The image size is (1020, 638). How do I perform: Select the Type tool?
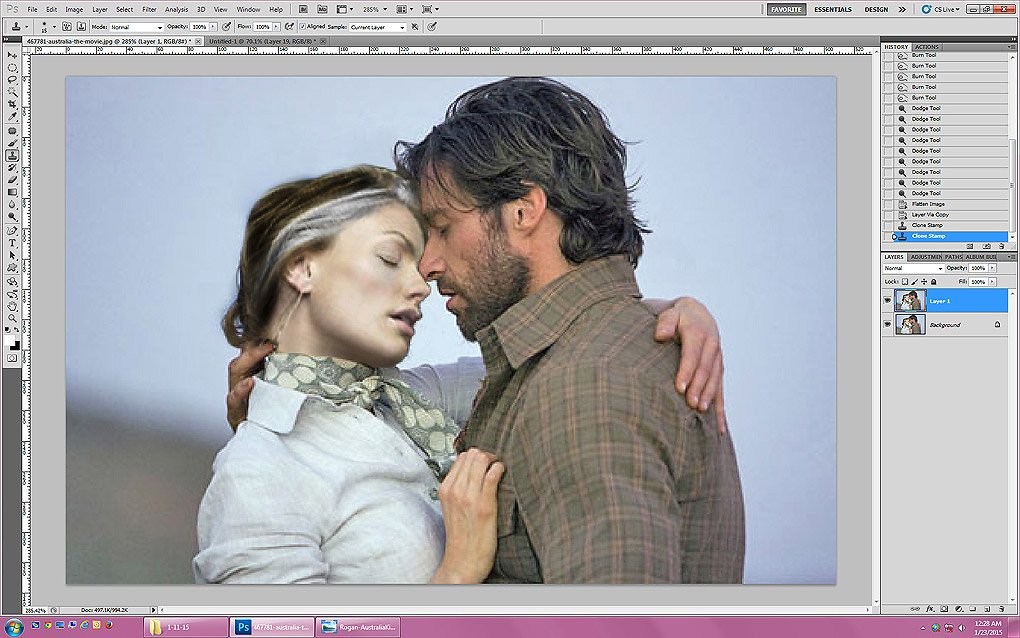(12, 243)
